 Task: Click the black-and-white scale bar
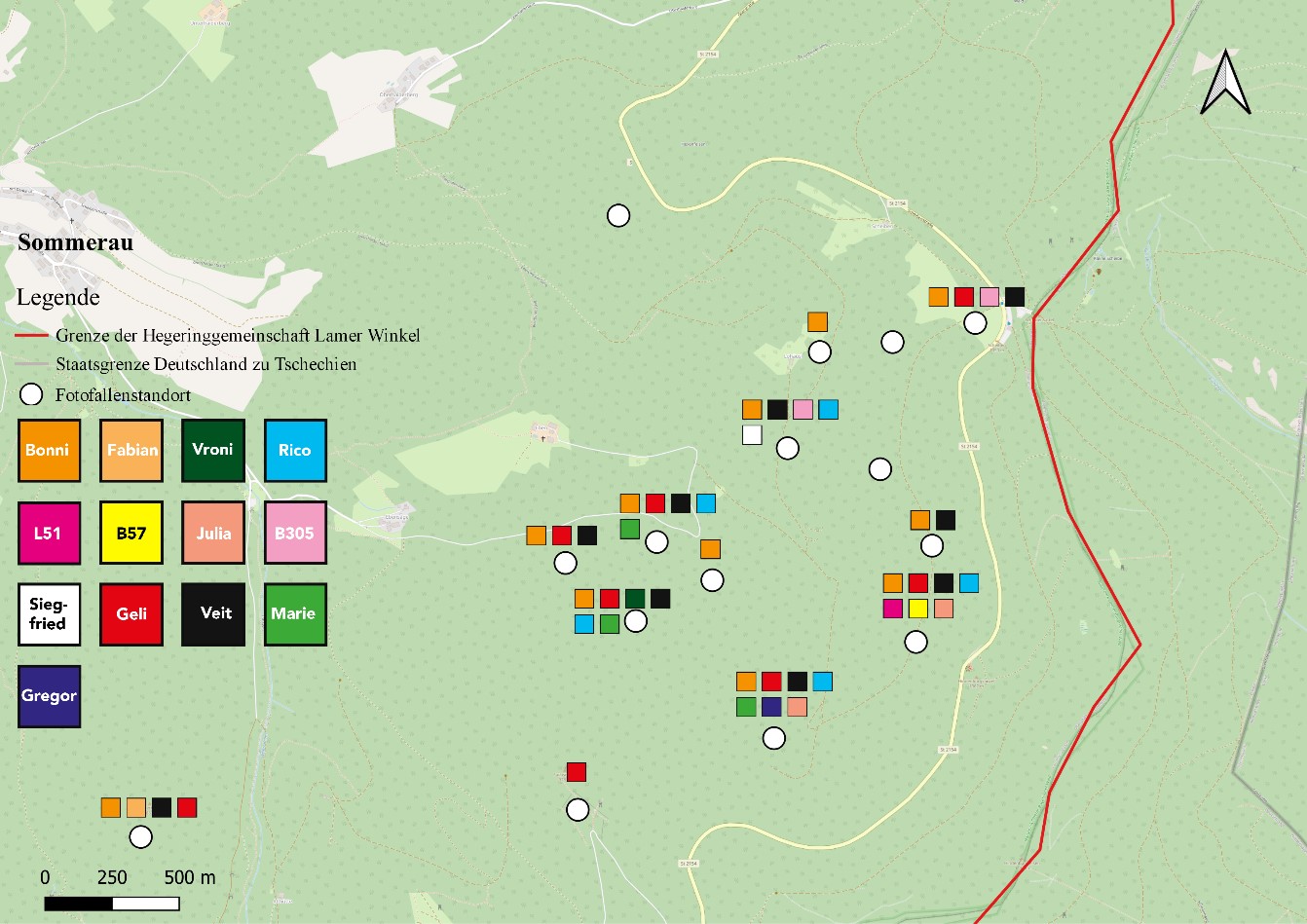tap(112, 904)
